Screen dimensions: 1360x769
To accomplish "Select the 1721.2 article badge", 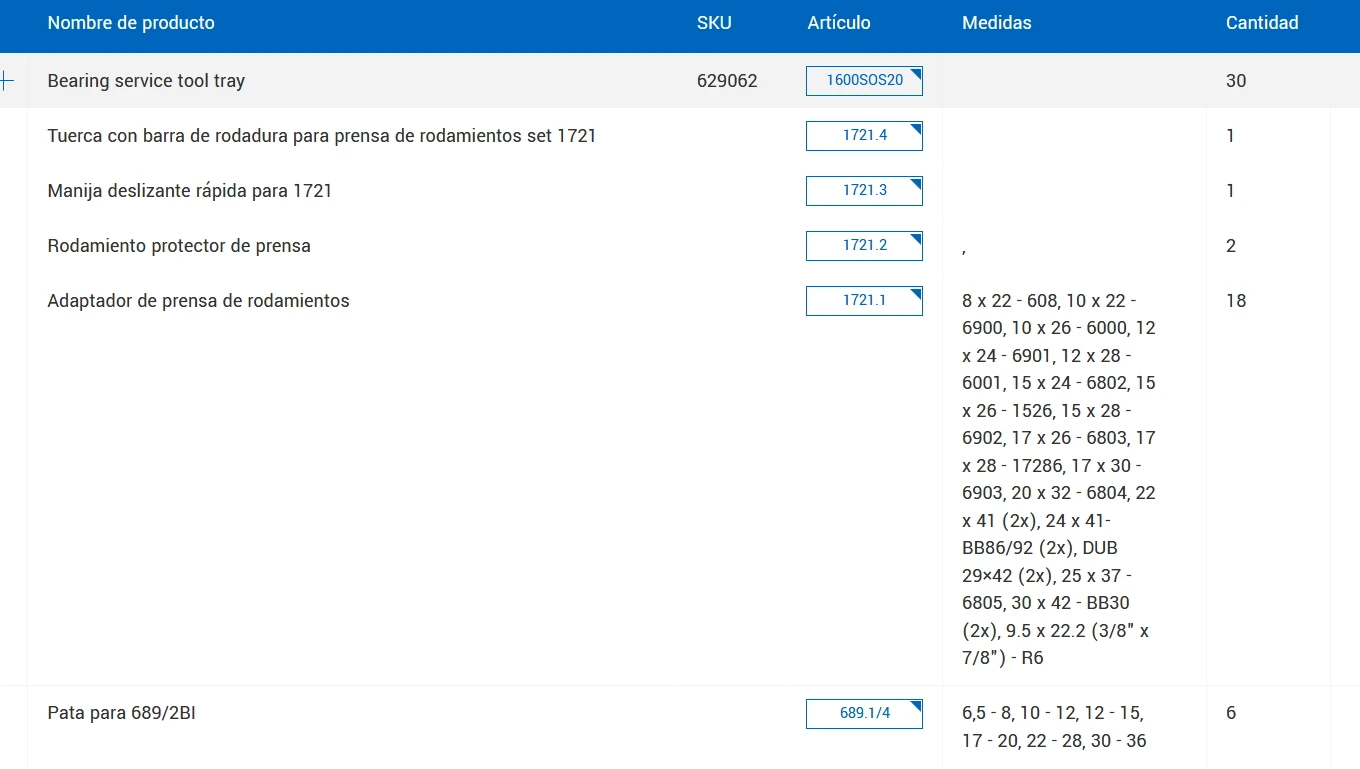I will point(864,246).
